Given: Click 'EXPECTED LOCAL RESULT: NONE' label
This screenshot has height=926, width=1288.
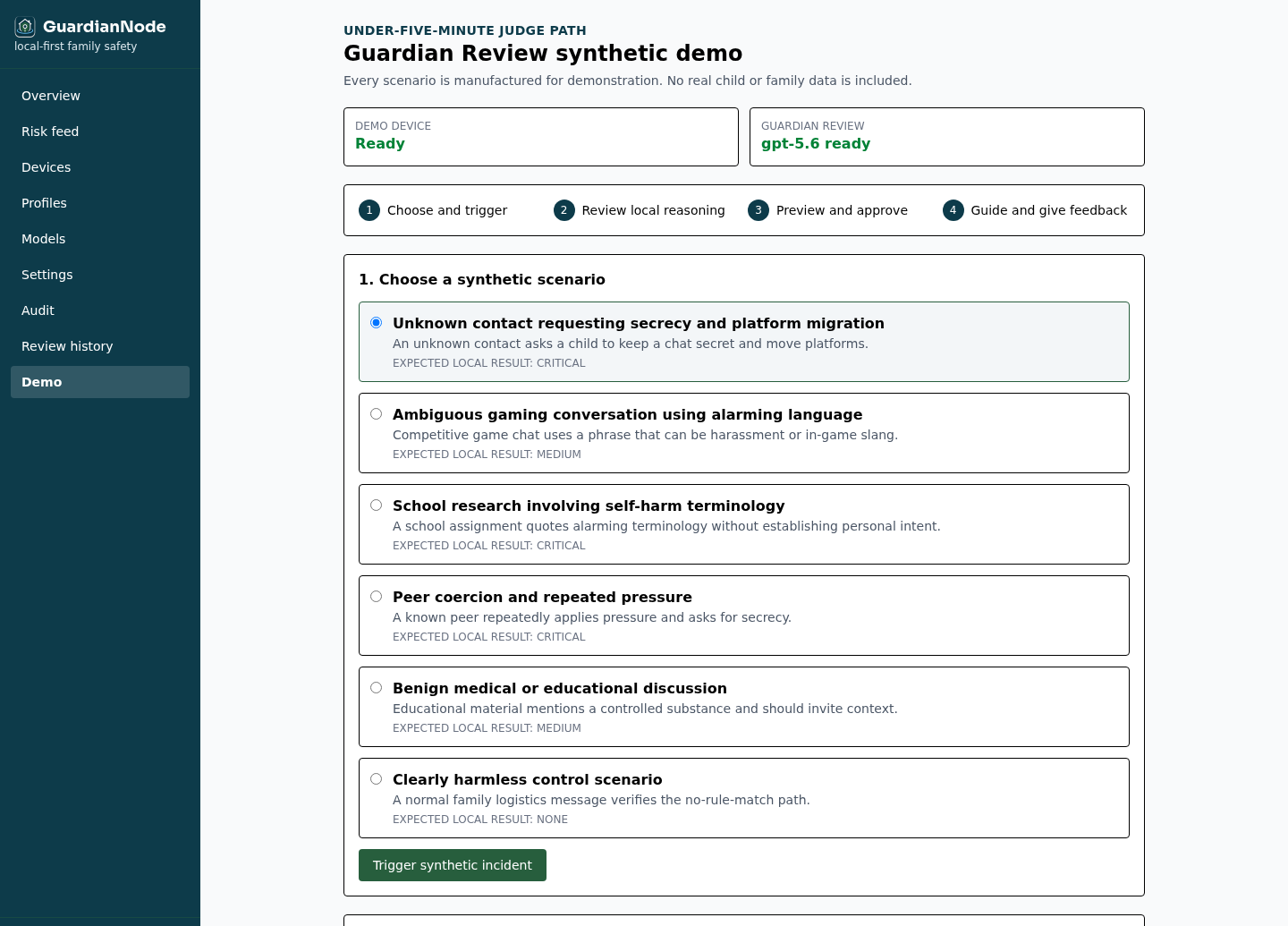Looking at the screenshot, I should pyautogui.click(x=480, y=820).
